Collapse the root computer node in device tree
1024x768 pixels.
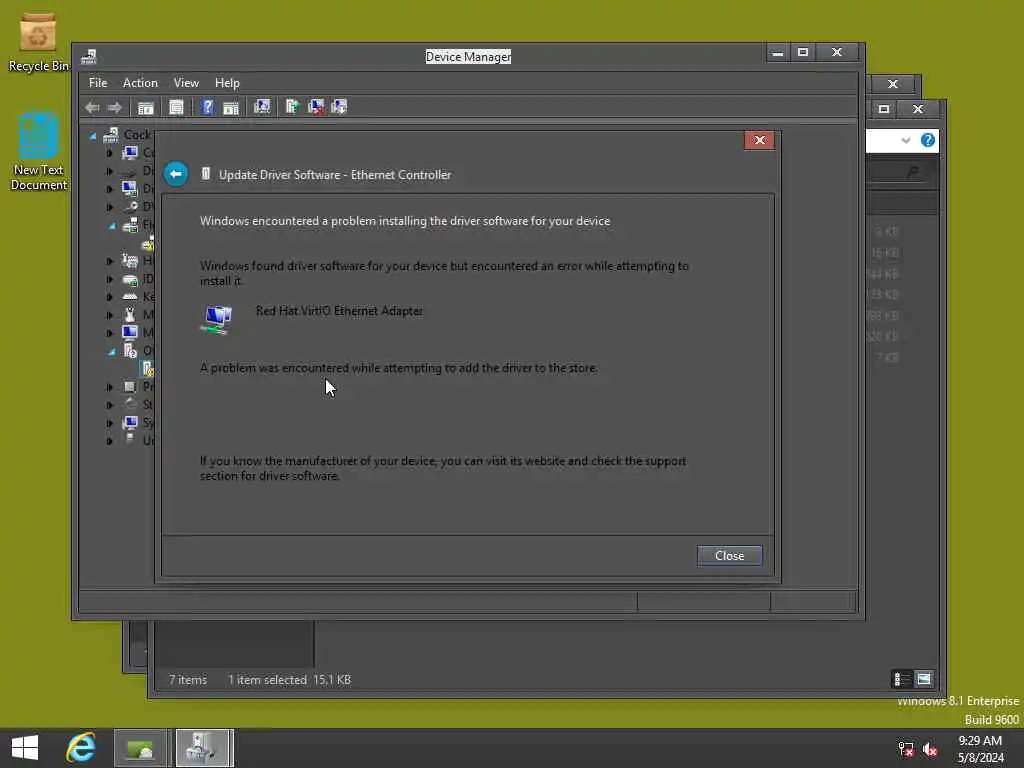(x=93, y=136)
